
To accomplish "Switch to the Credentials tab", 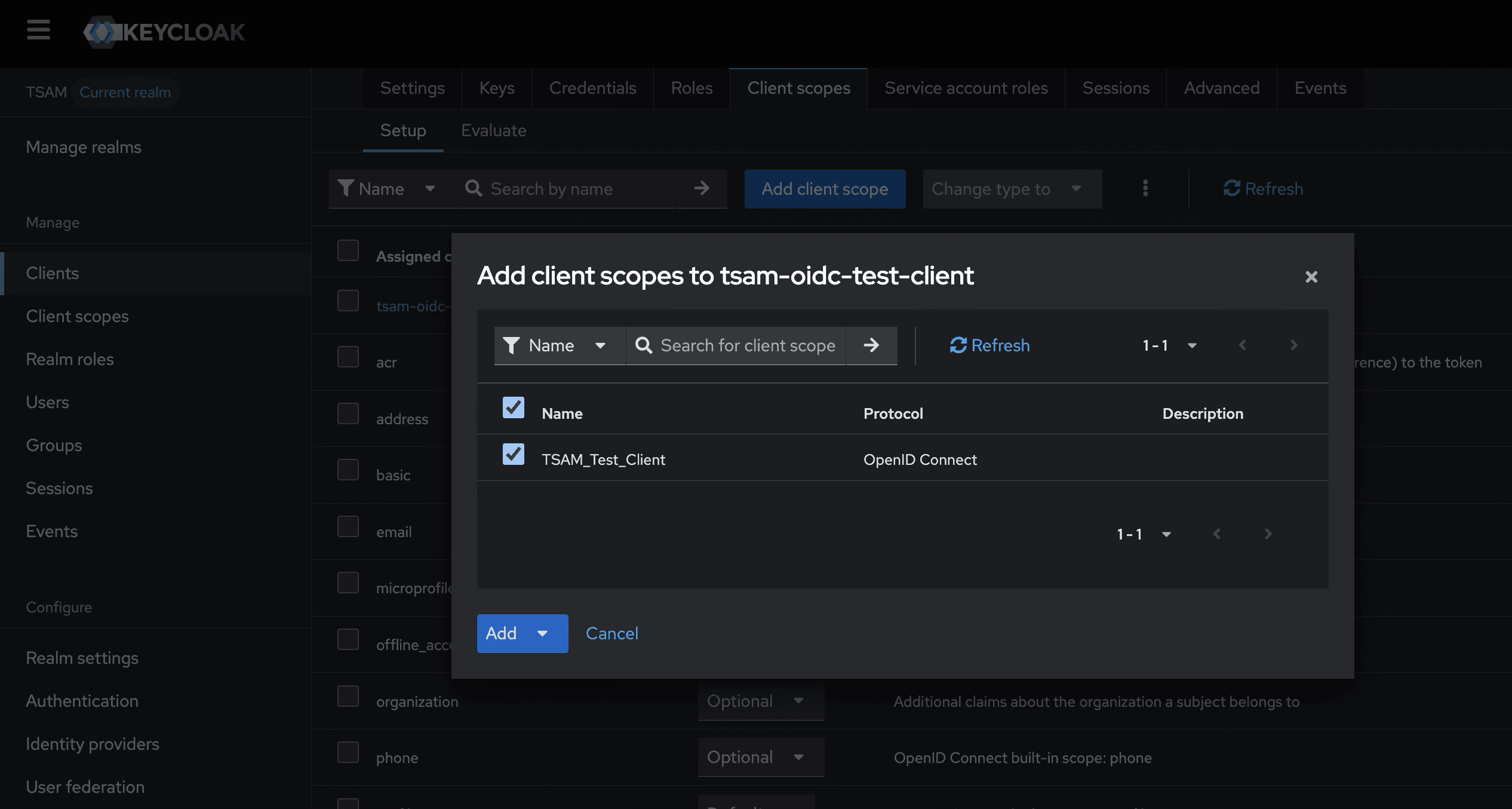I will click(592, 88).
